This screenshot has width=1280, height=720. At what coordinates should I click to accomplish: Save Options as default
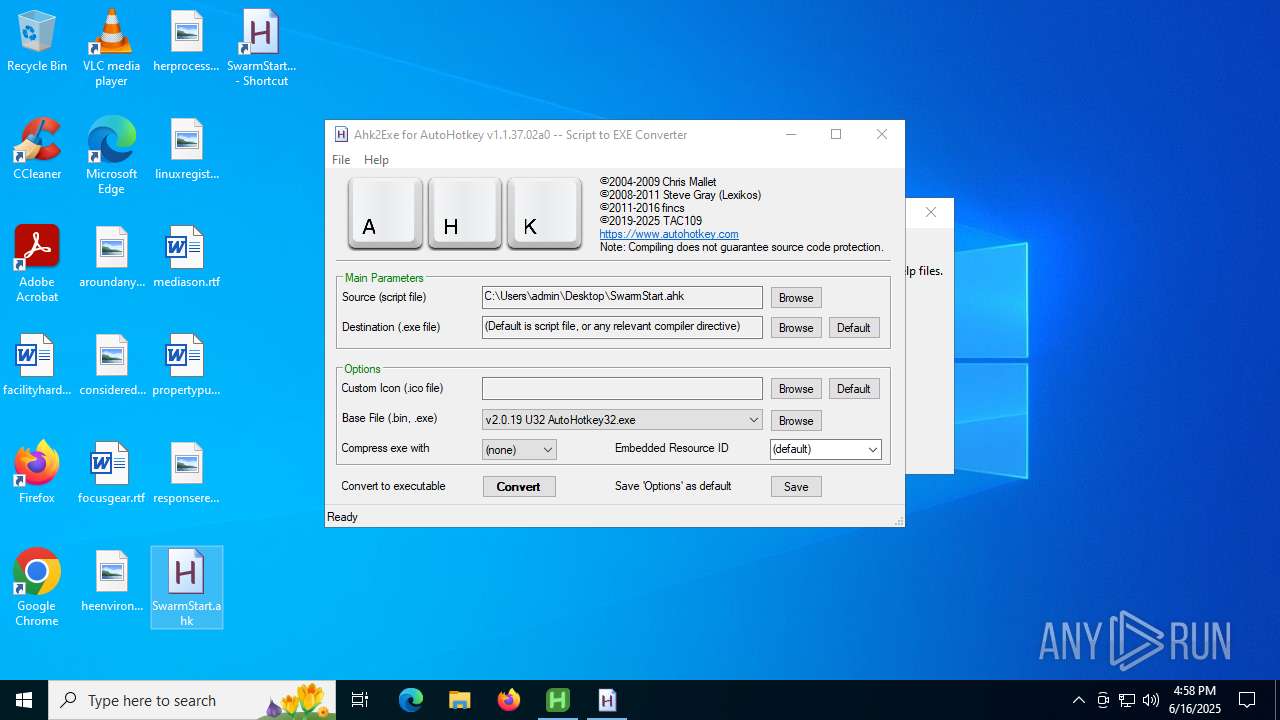796,487
